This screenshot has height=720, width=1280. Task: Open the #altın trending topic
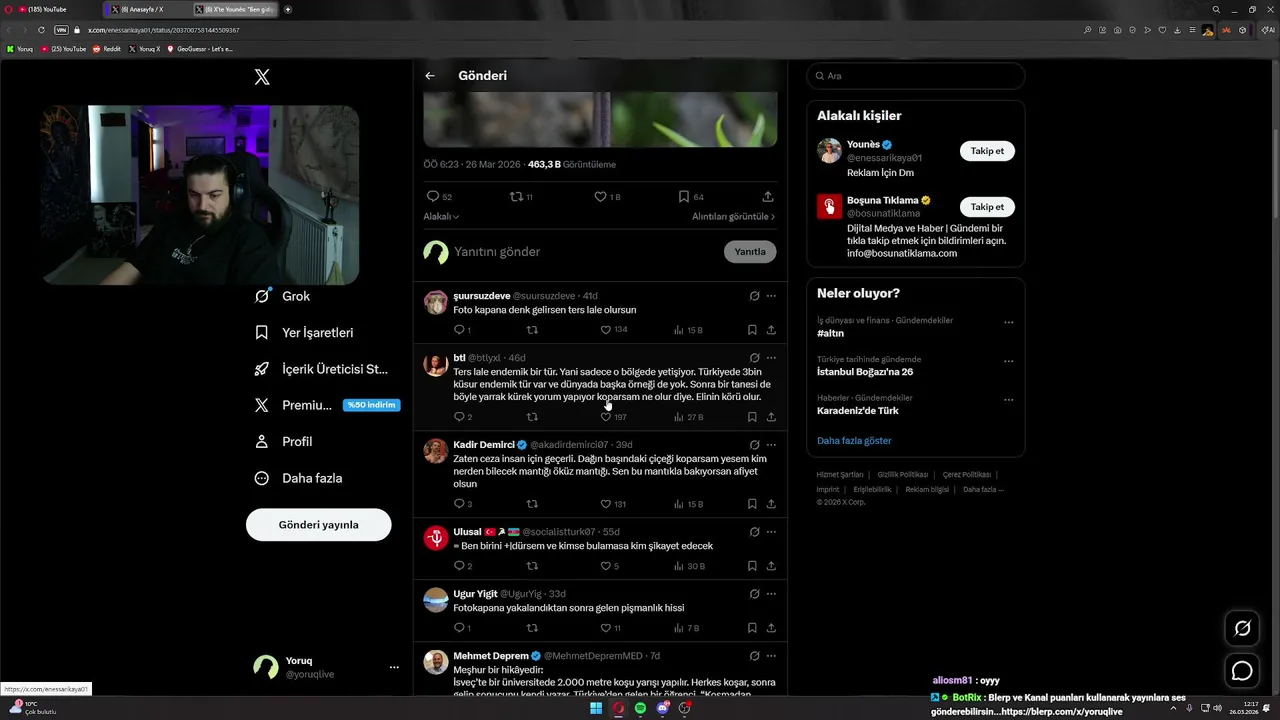tap(830, 334)
